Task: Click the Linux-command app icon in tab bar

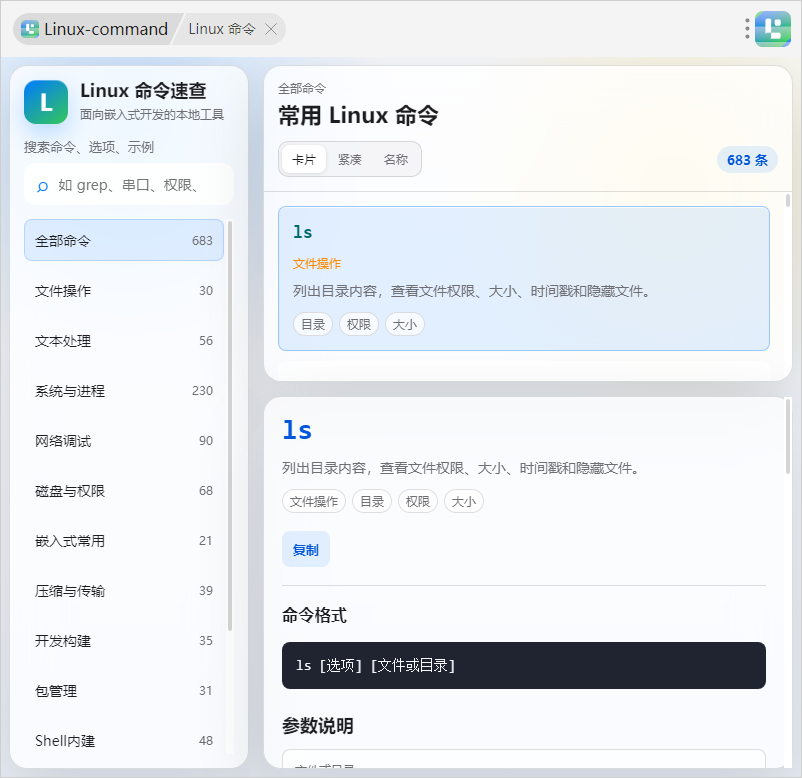Action: (x=30, y=29)
